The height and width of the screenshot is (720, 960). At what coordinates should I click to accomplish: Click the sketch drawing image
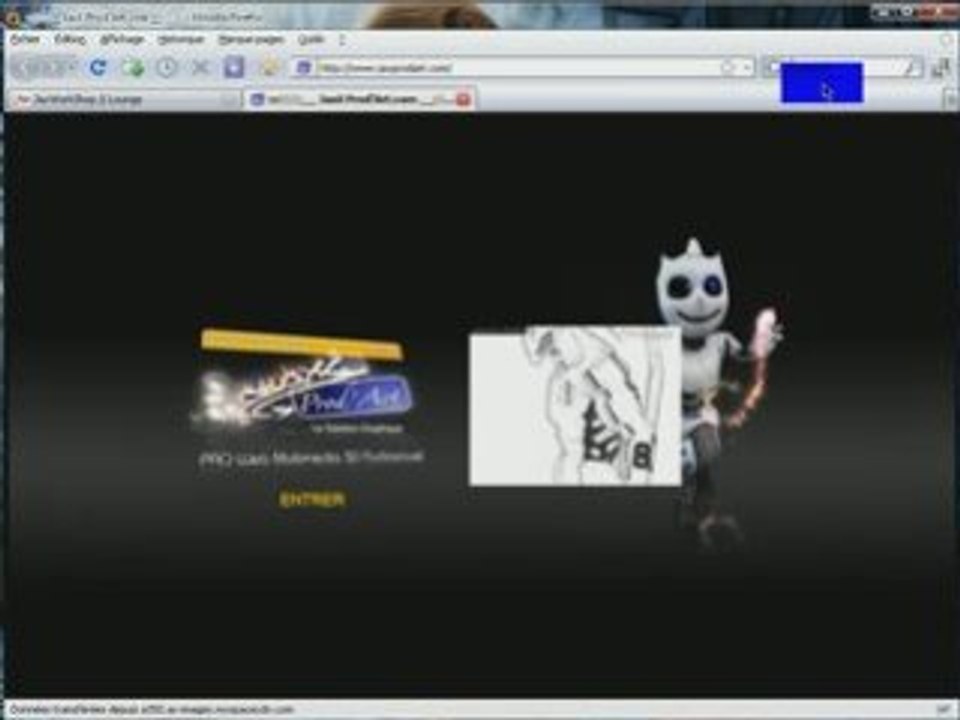coord(575,406)
